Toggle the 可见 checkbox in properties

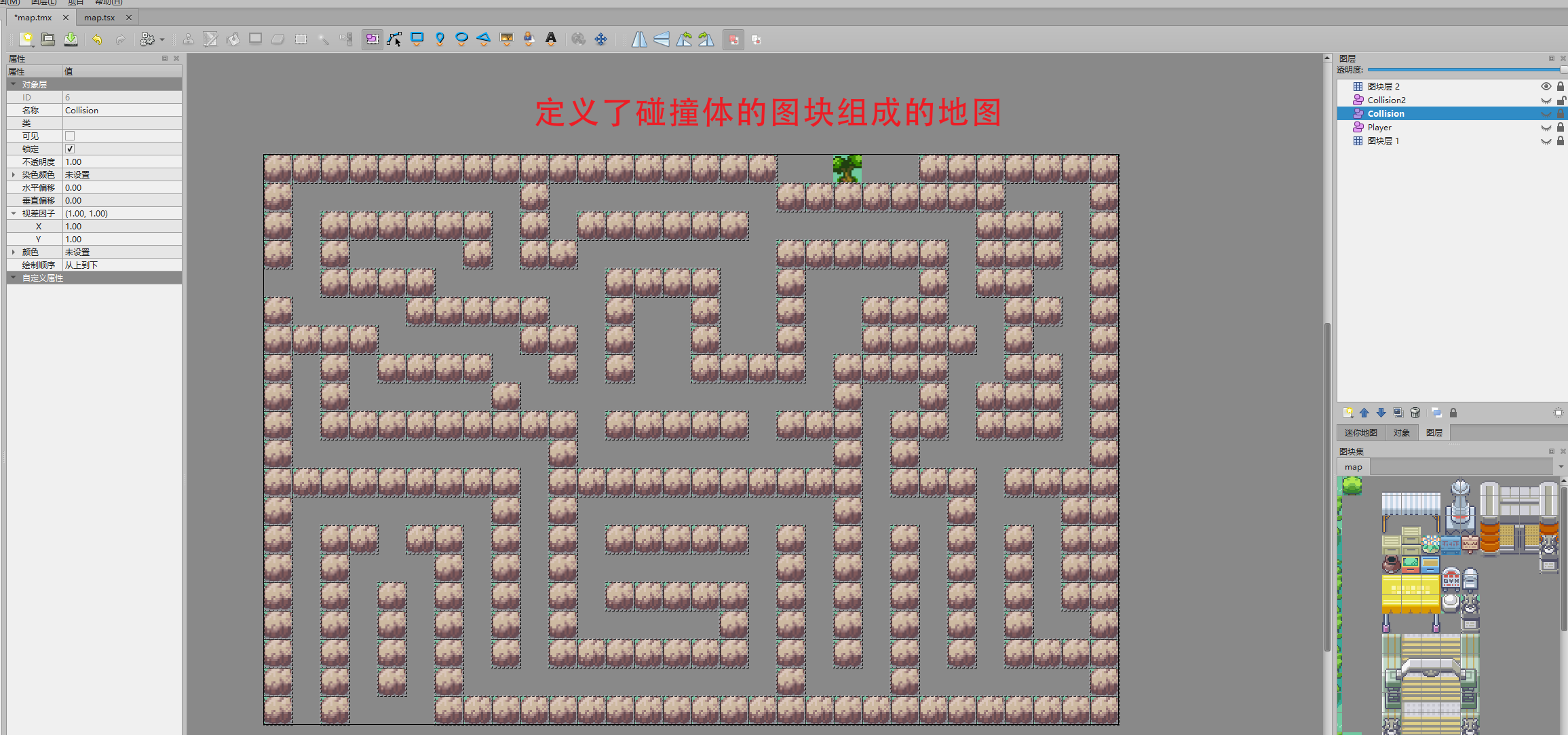pos(70,136)
